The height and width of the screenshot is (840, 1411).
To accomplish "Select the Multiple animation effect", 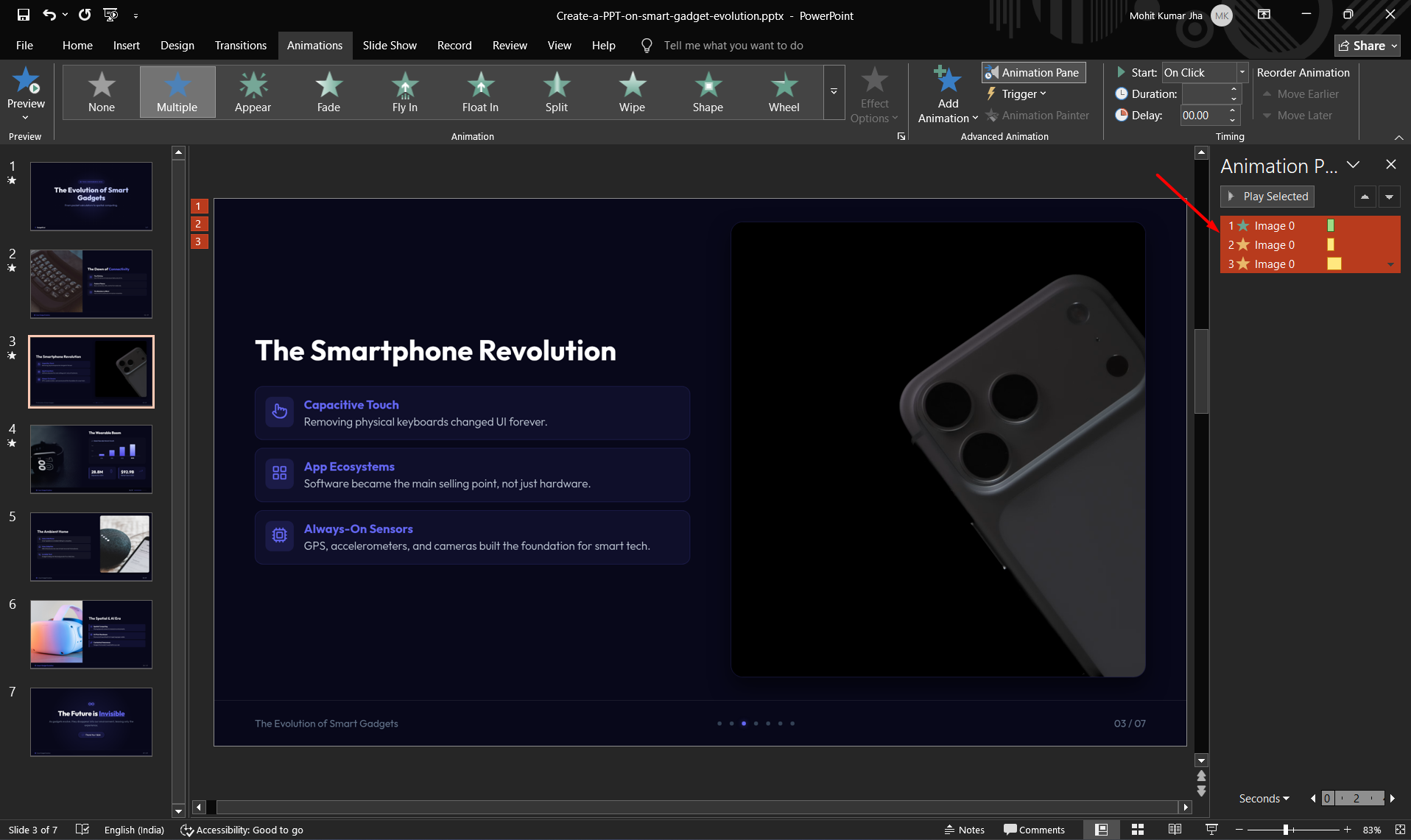I will [x=177, y=92].
